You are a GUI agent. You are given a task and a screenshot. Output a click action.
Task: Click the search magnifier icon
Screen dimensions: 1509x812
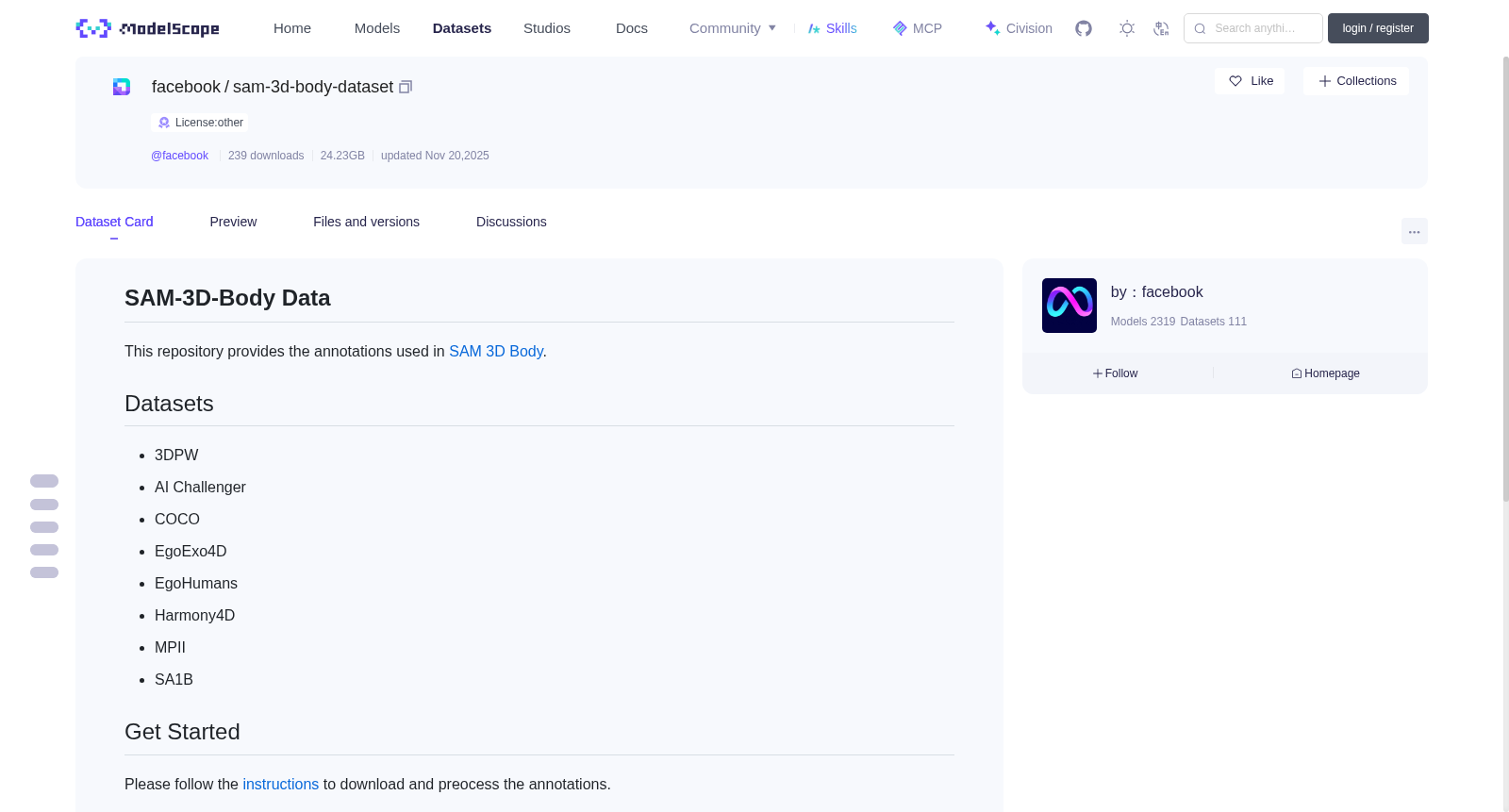1200,28
